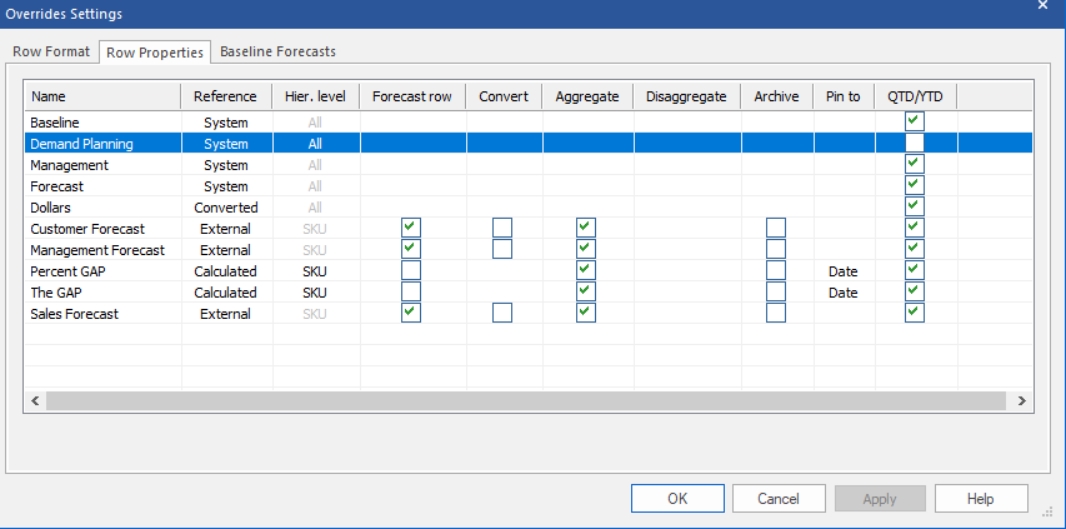Open Hier. level cell for Demand Planning

(x=315, y=143)
